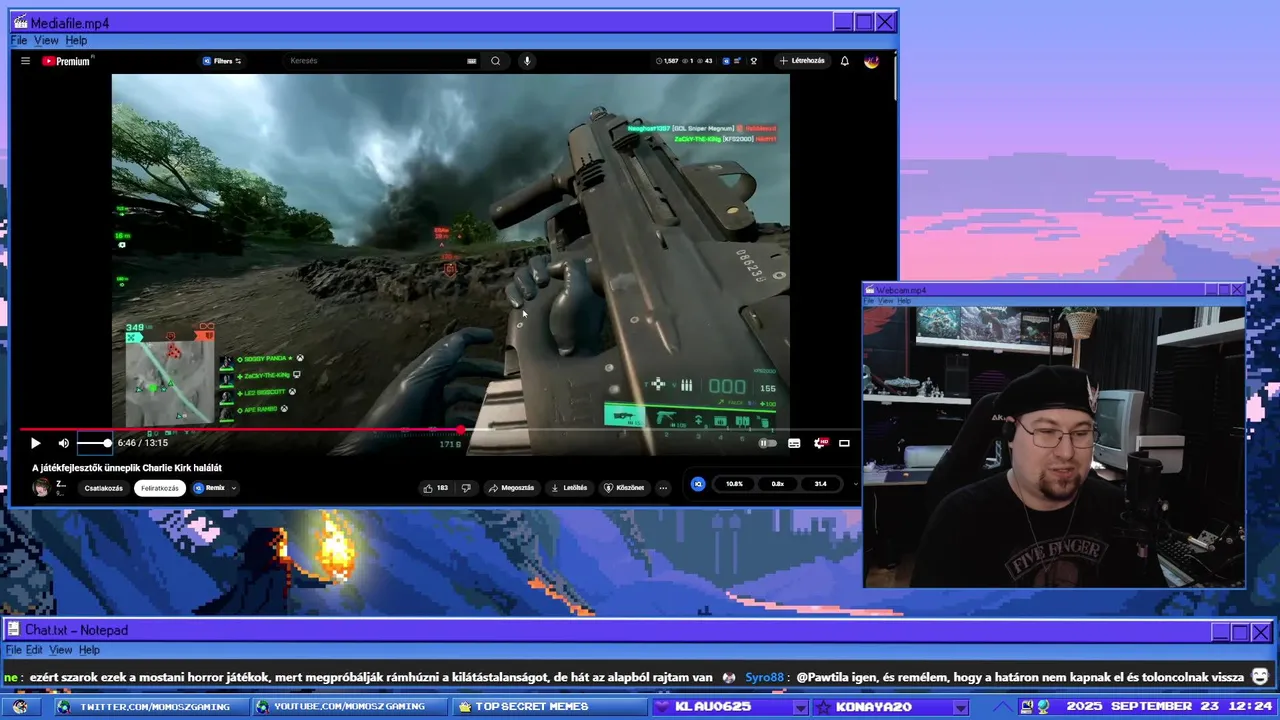
Task: Click the magnifier search icon
Action: point(495,61)
